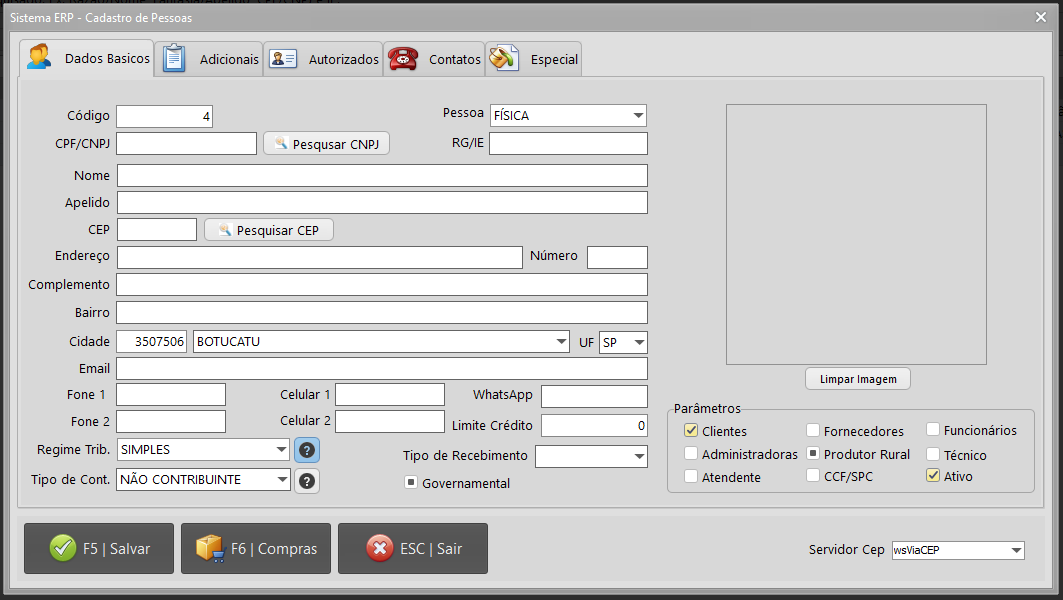Expand the UF state dropdown
This screenshot has height=600, width=1063.
coord(638,342)
